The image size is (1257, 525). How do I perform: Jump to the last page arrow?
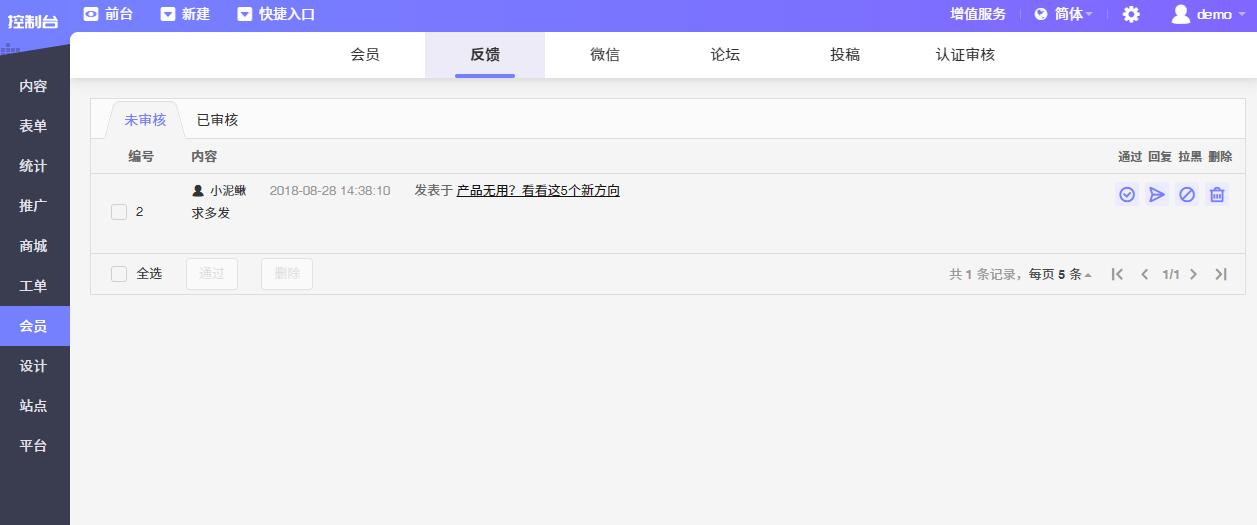click(x=1221, y=274)
